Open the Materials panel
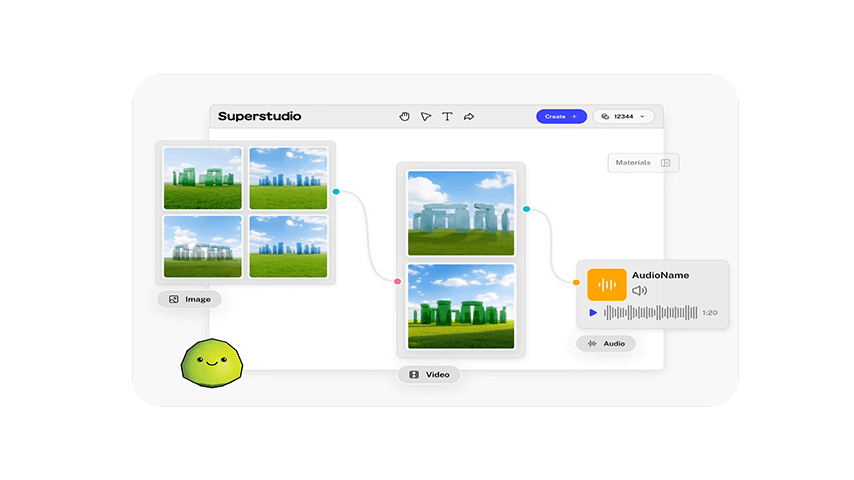The height and width of the screenshot is (480, 854). 633,163
